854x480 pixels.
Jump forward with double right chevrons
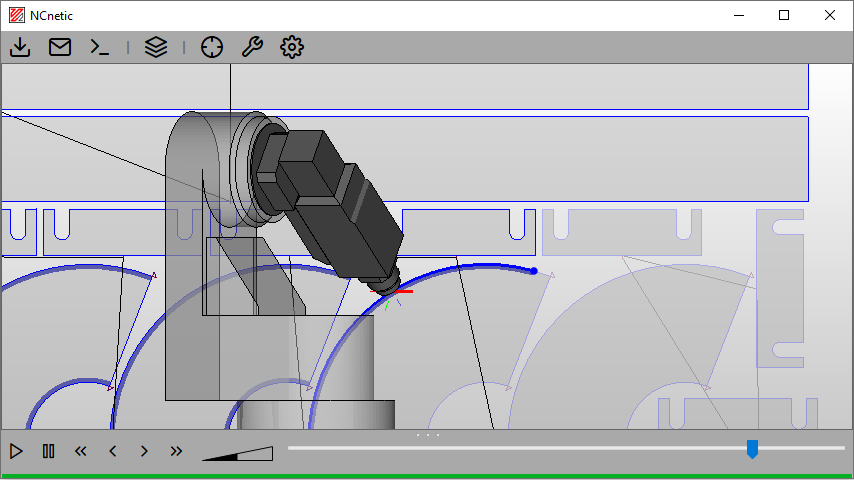pos(176,451)
